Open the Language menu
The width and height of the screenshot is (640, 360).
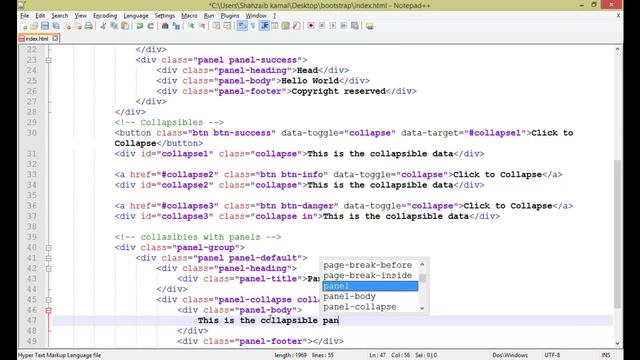[136, 16]
